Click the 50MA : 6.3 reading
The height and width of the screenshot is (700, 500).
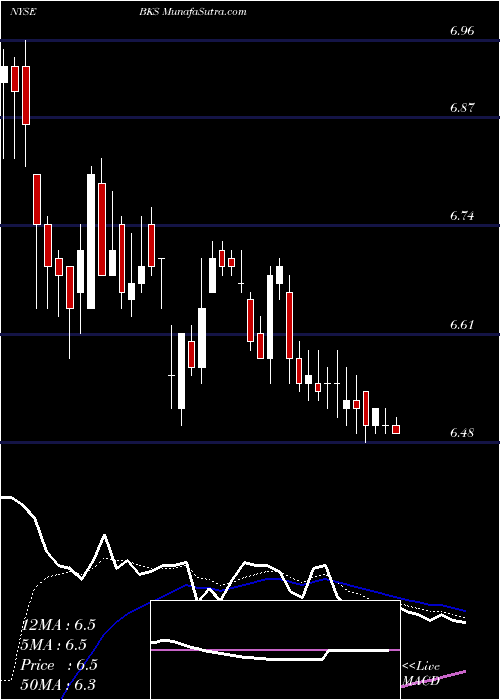[59, 685]
